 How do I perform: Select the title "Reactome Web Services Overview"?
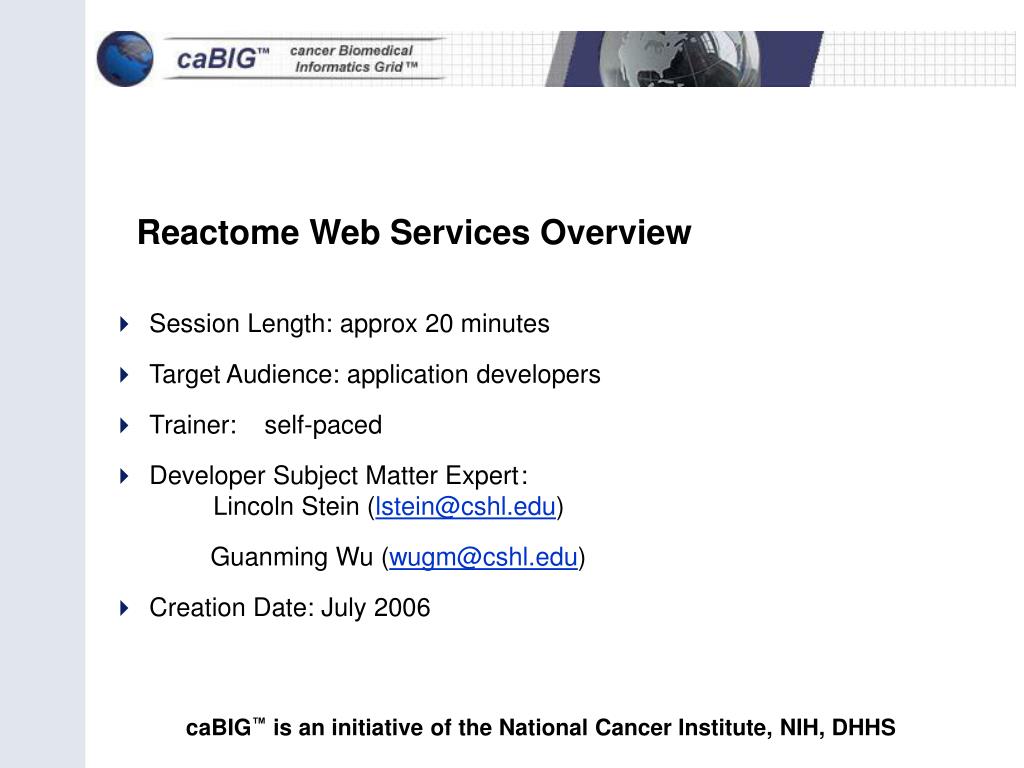pyautogui.click(x=414, y=232)
